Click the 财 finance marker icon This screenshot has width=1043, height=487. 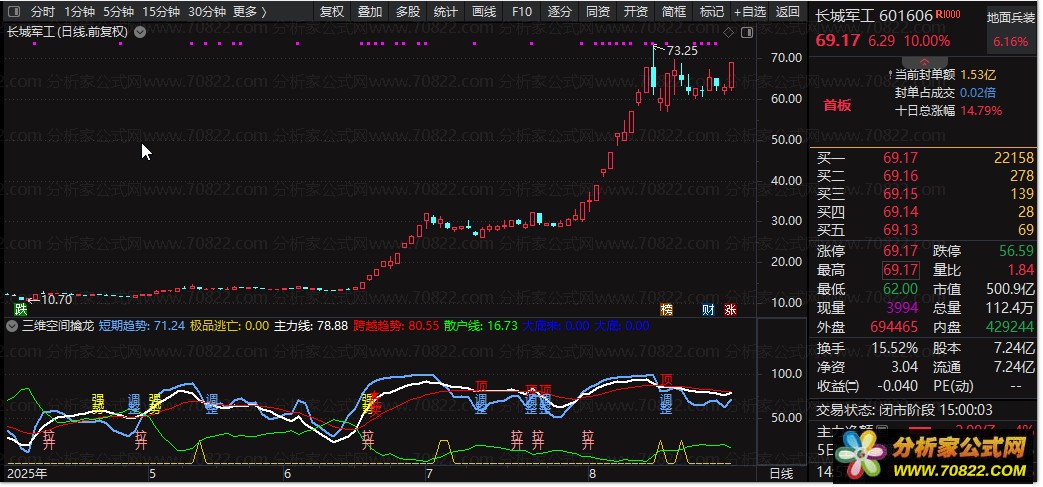tap(708, 309)
